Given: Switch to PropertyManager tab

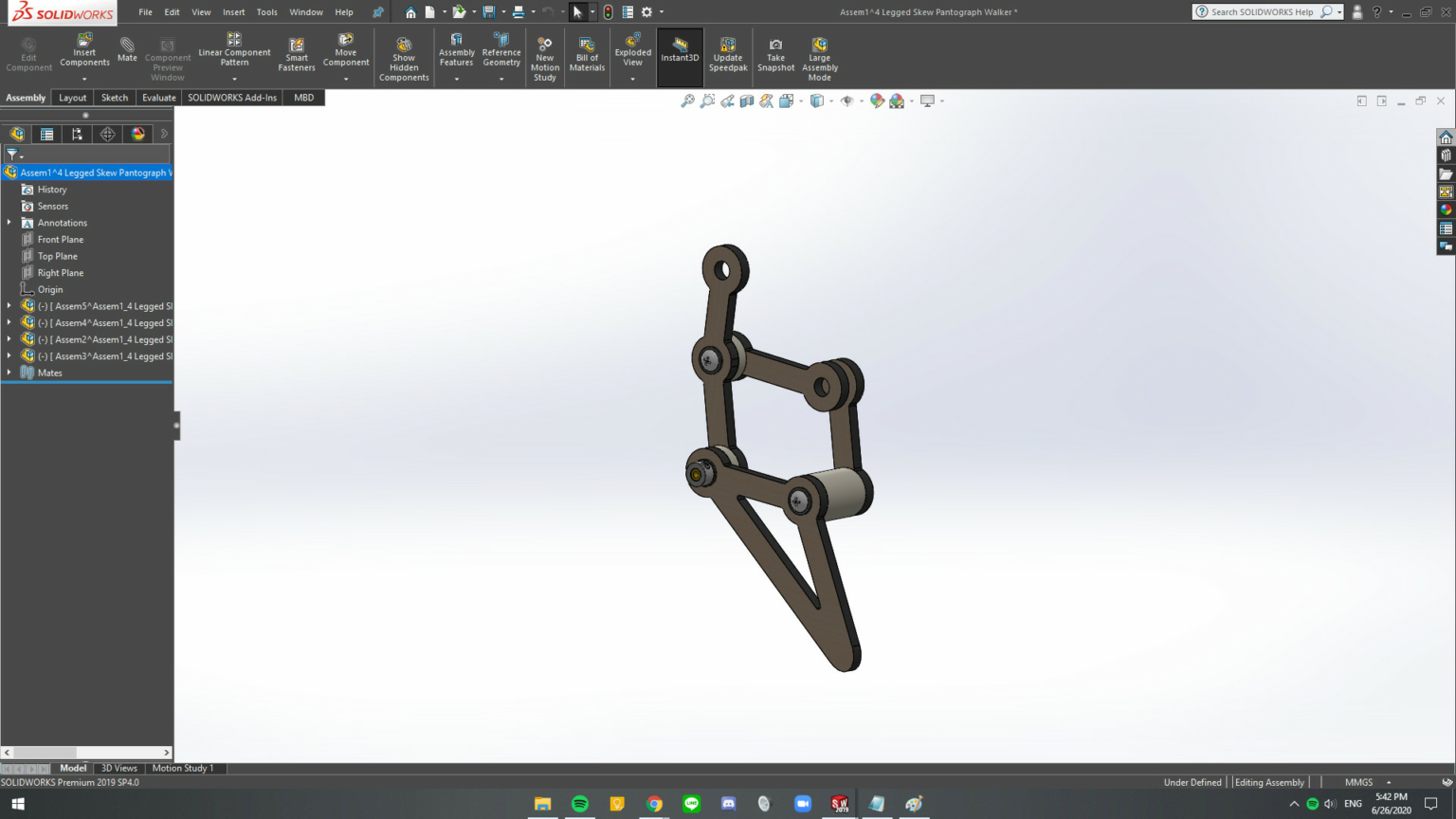Looking at the screenshot, I should click(x=46, y=134).
